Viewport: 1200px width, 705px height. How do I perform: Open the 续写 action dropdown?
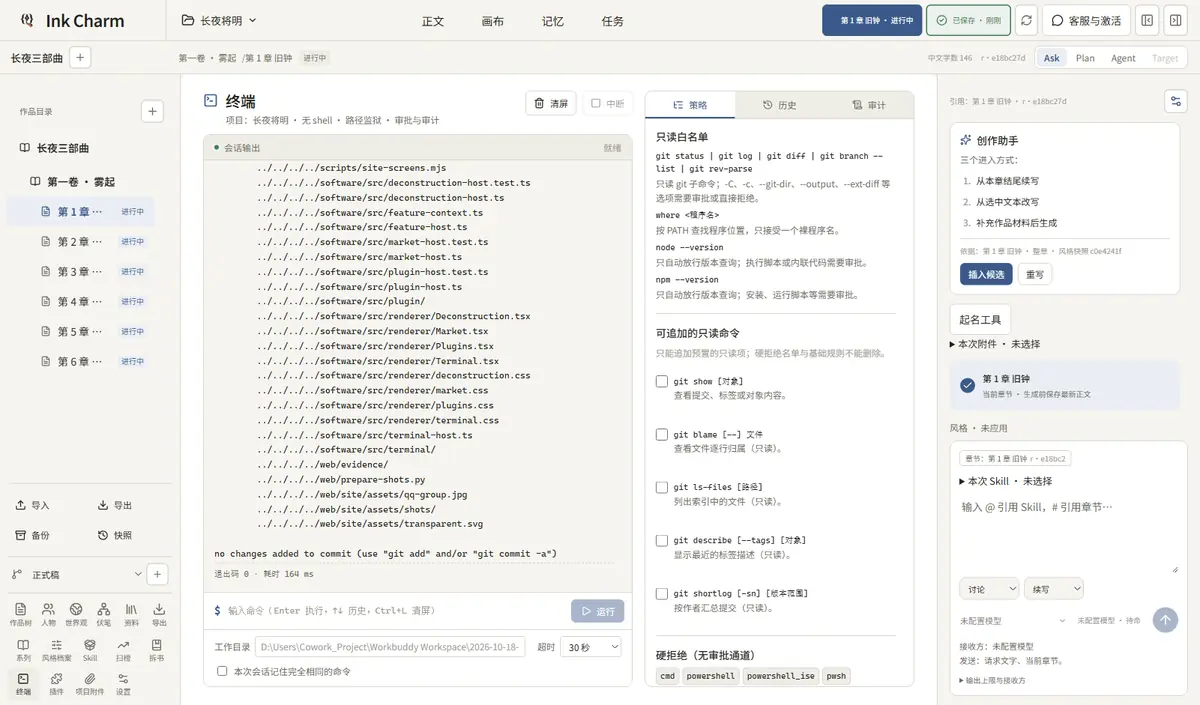click(1053, 589)
